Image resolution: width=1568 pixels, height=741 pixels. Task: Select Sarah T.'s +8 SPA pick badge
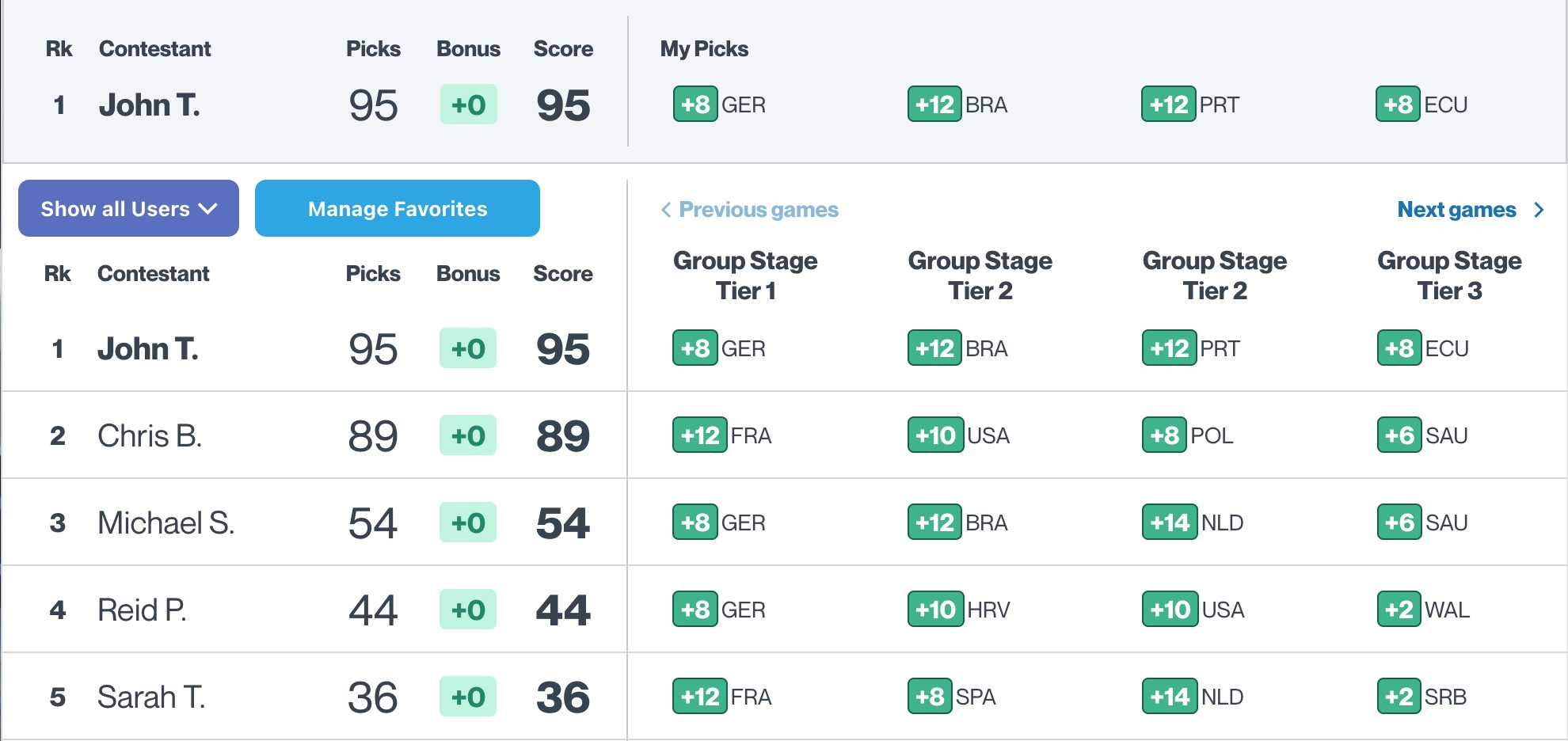[x=951, y=697]
